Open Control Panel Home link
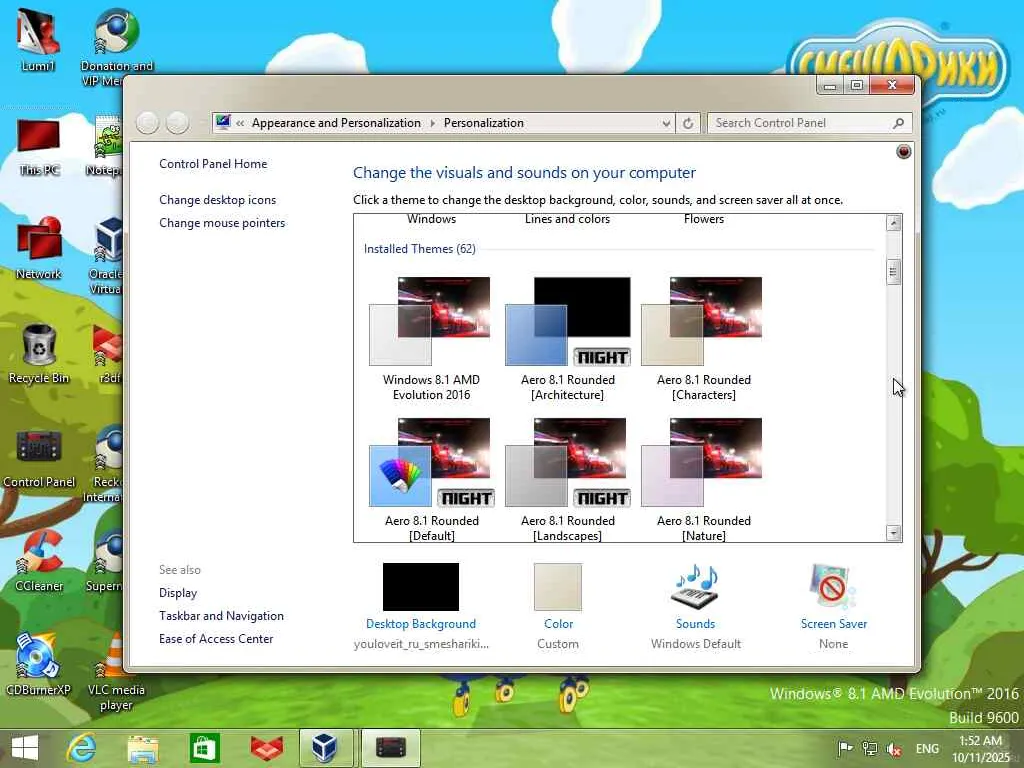The width and height of the screenshot is (1024, 768). (213, 164)
